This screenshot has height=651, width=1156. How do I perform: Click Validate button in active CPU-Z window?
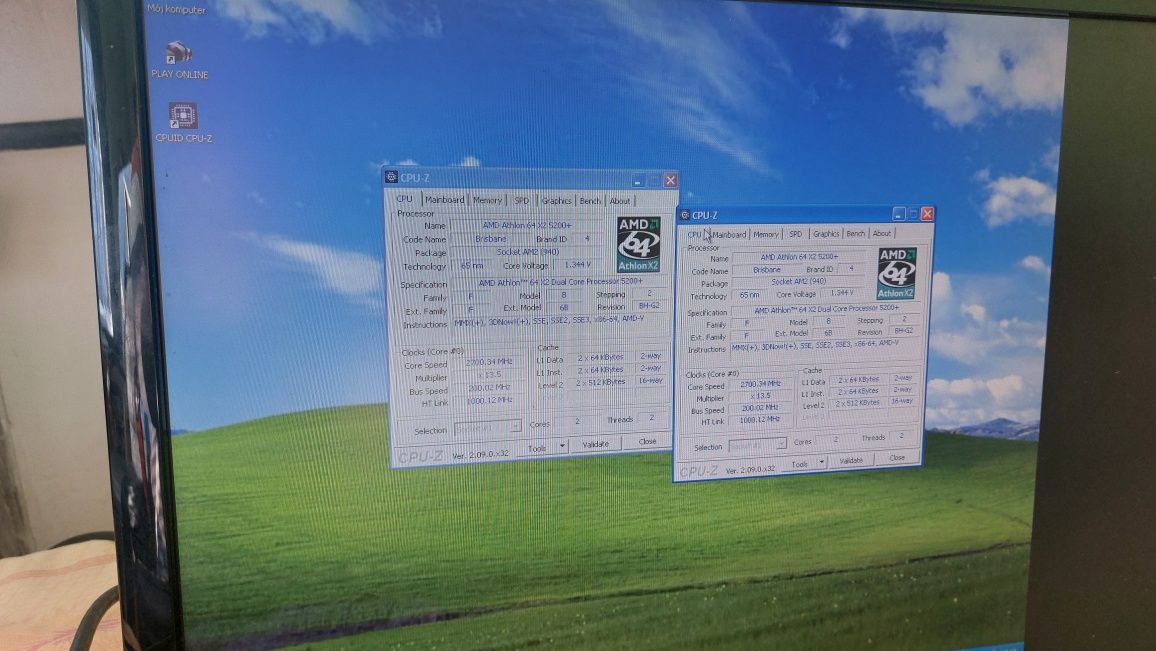[851, 460]
